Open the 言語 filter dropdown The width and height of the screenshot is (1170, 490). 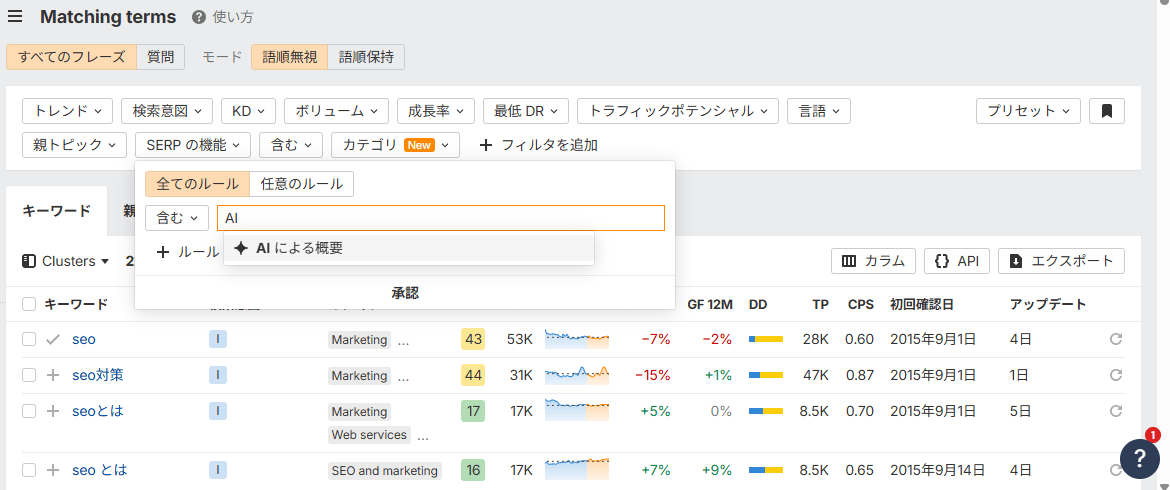click(x=819, y=111)
